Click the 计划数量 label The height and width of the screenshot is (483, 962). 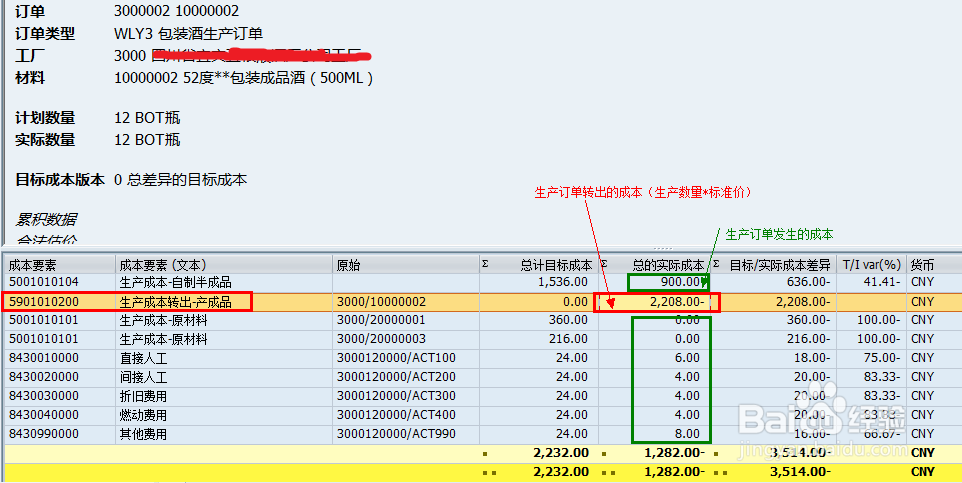coord(45,118)
